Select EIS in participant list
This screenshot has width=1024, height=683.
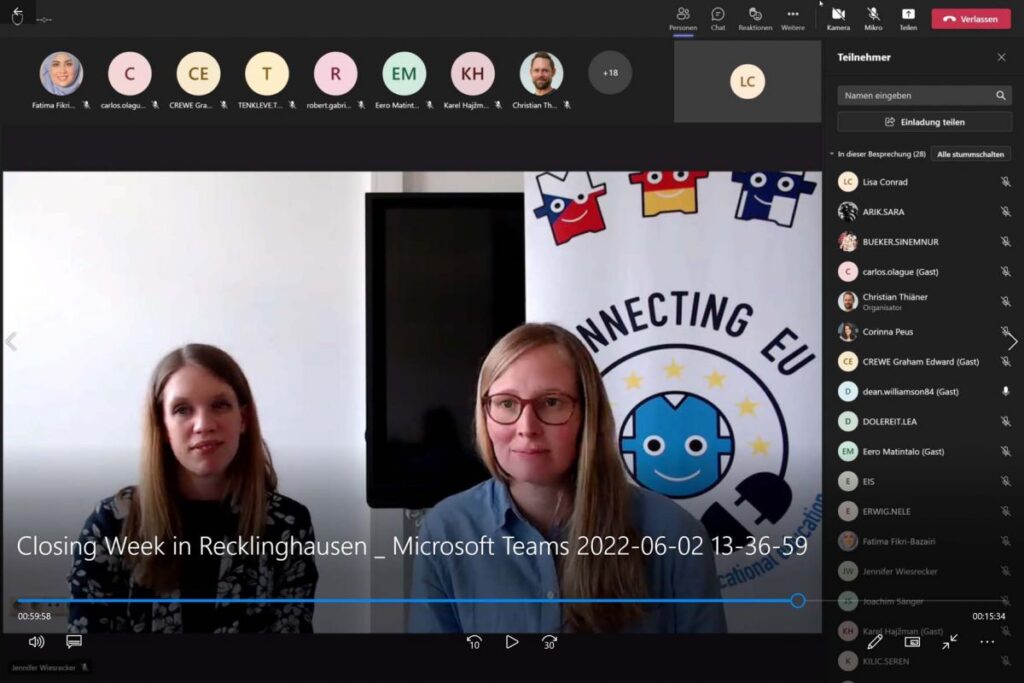click(924, 482)
